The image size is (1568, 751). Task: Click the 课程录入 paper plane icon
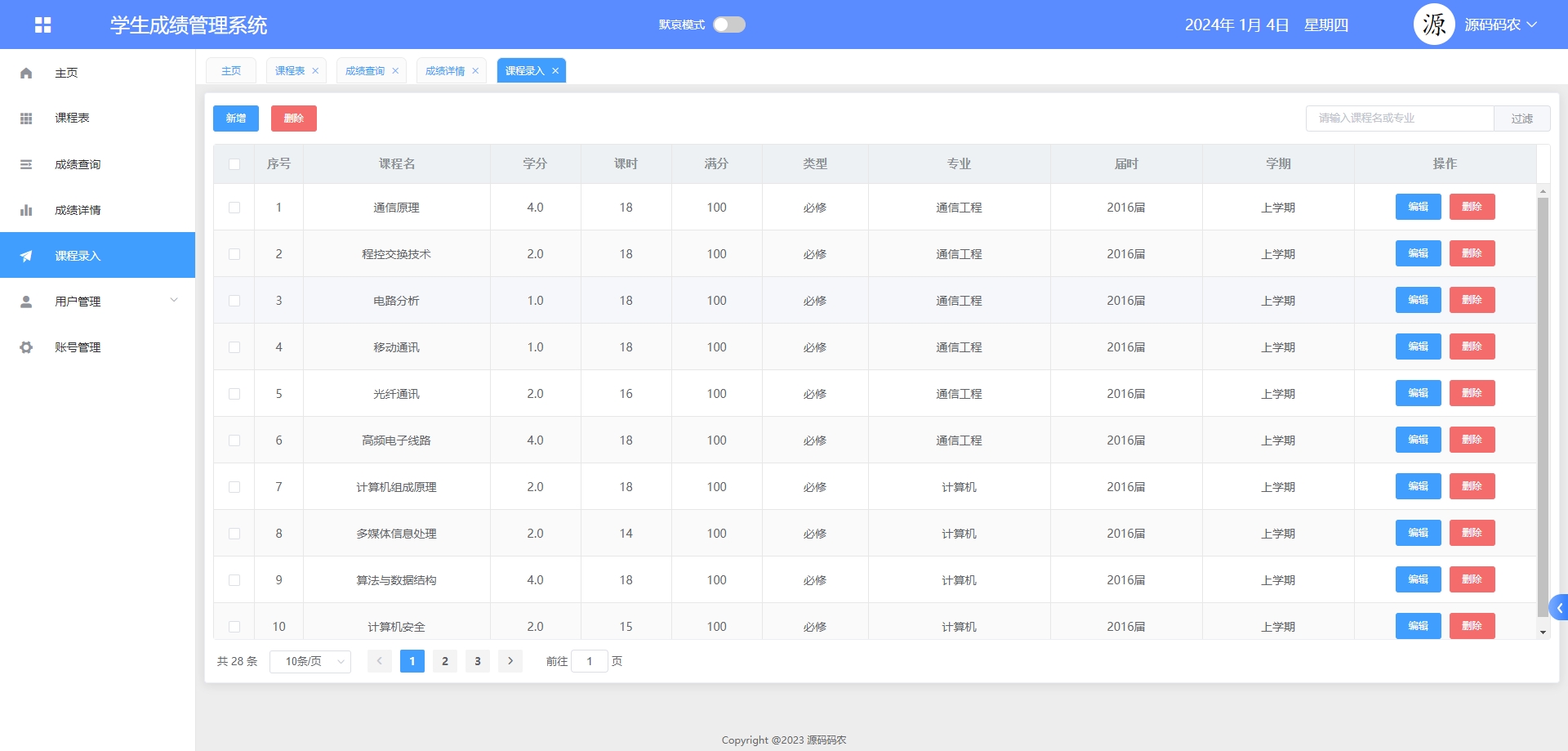(26, 256)
